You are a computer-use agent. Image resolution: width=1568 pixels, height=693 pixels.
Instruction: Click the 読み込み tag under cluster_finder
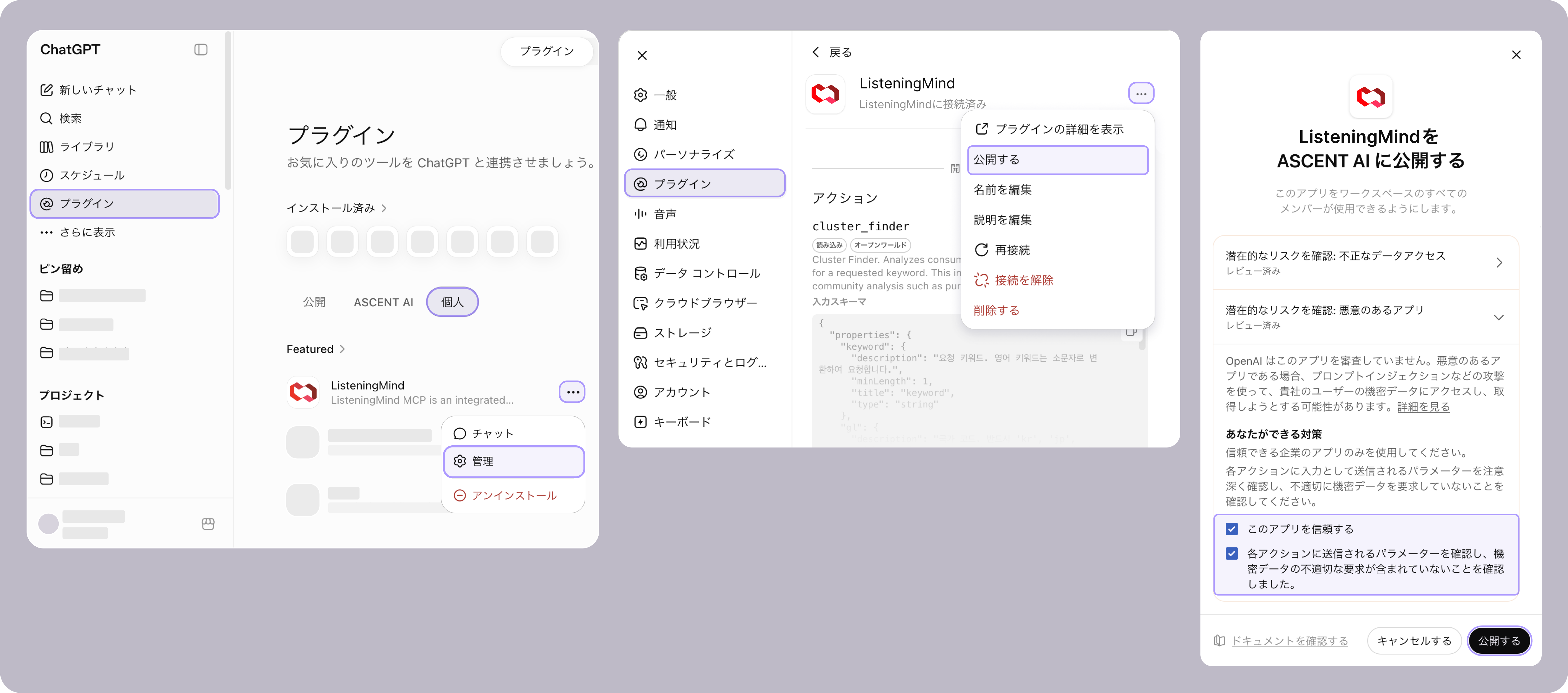829,246
